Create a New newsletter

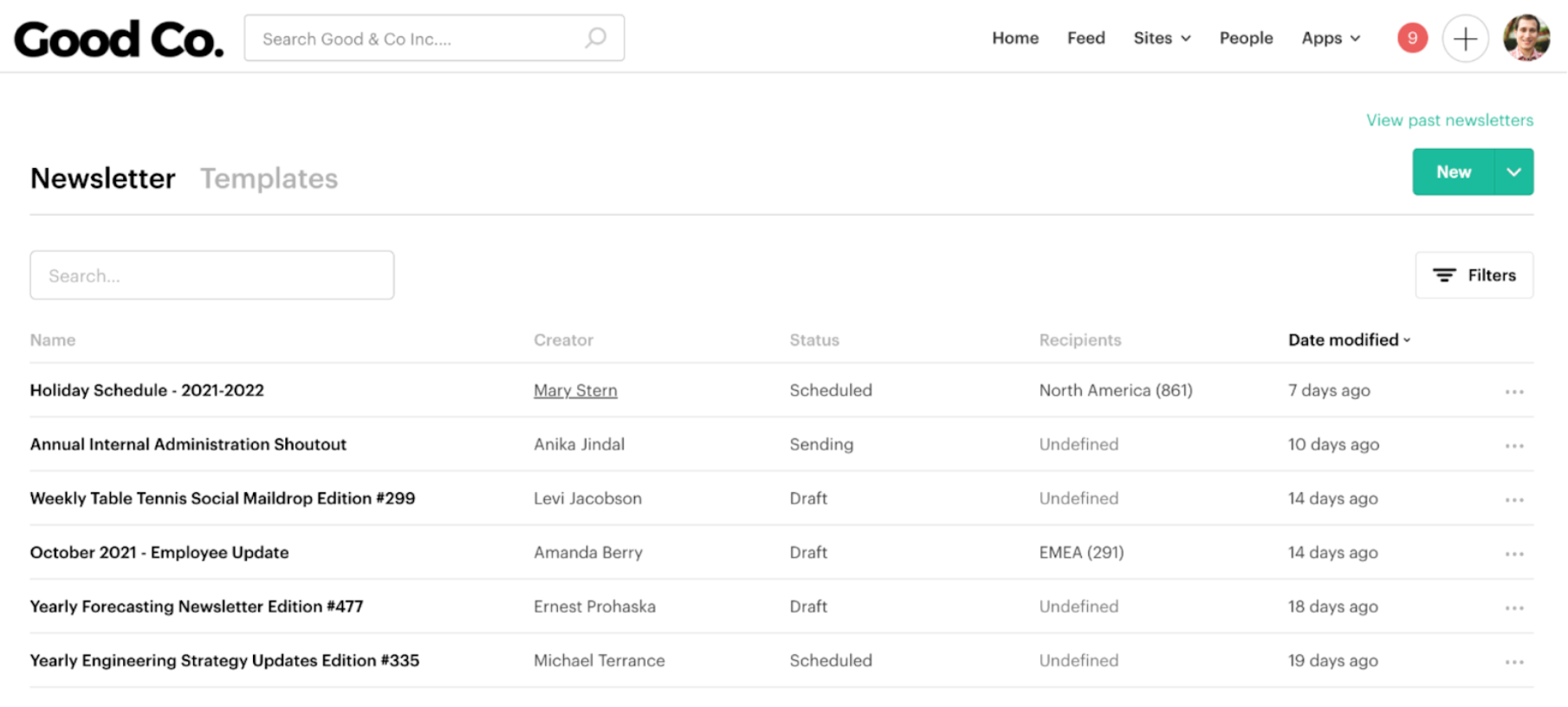(x=1453, y=172)
